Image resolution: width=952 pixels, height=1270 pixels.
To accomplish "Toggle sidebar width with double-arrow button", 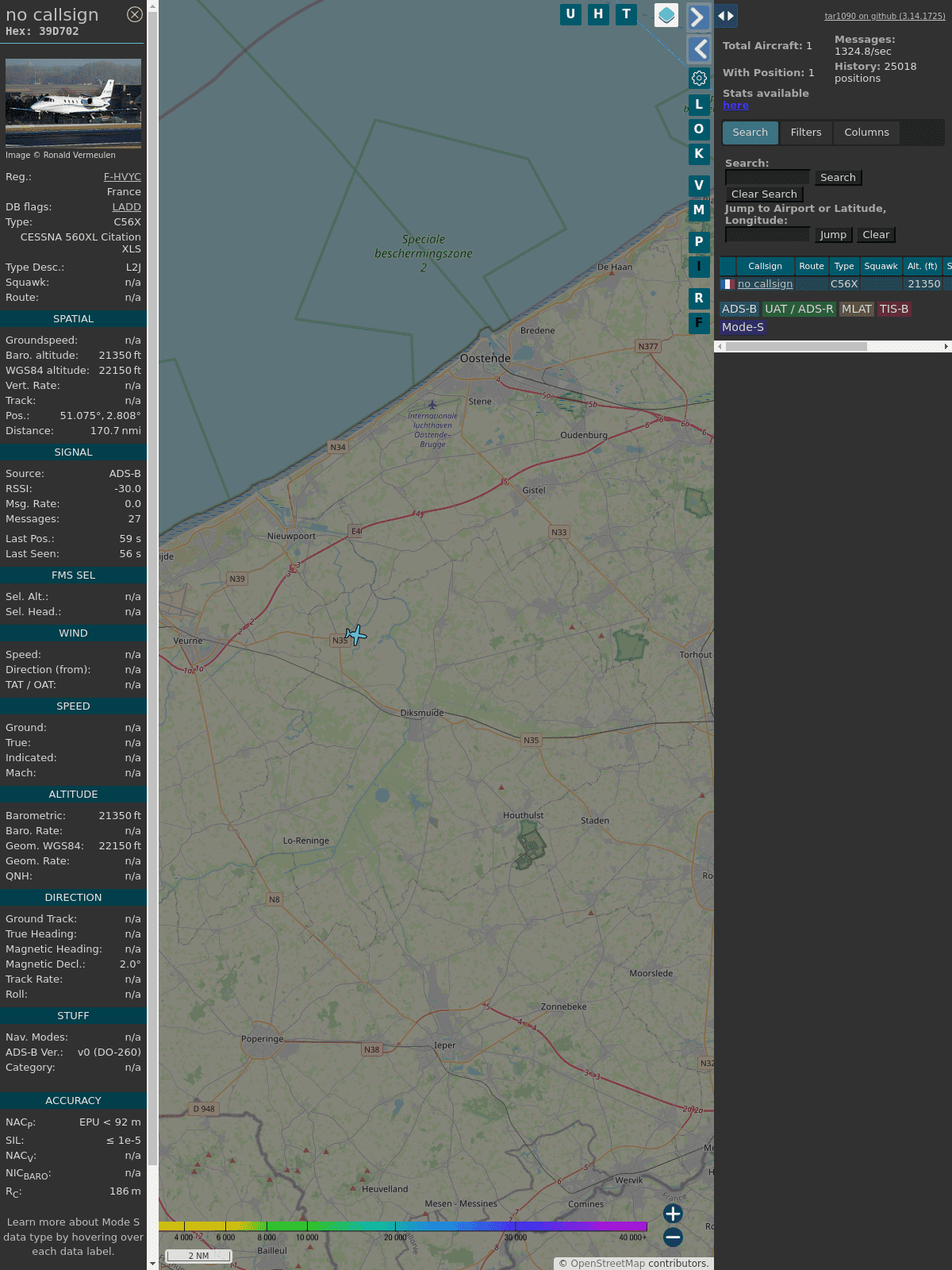I will click(x=725, y=16).
